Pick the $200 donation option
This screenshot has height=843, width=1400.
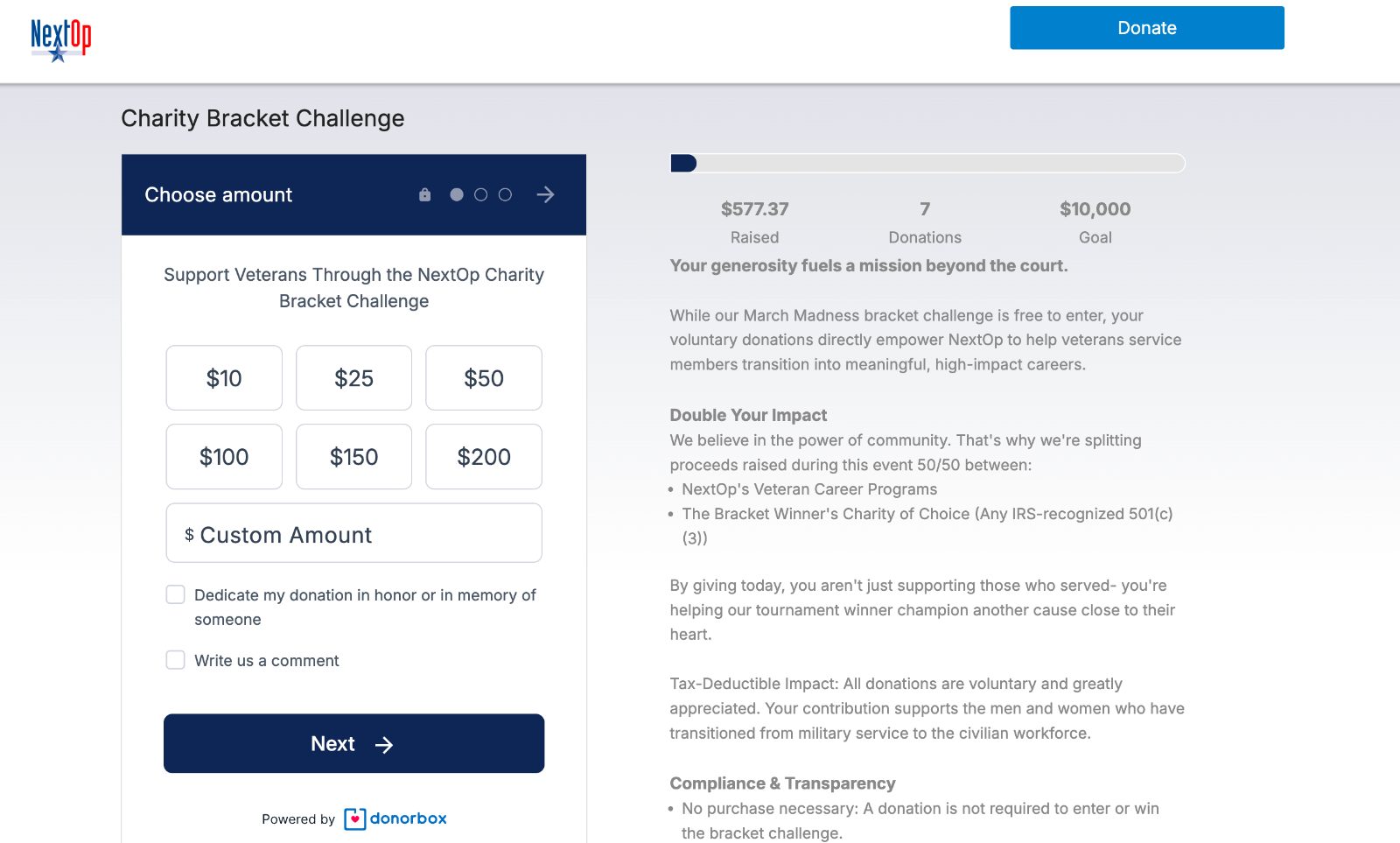[x=484, y=457]
